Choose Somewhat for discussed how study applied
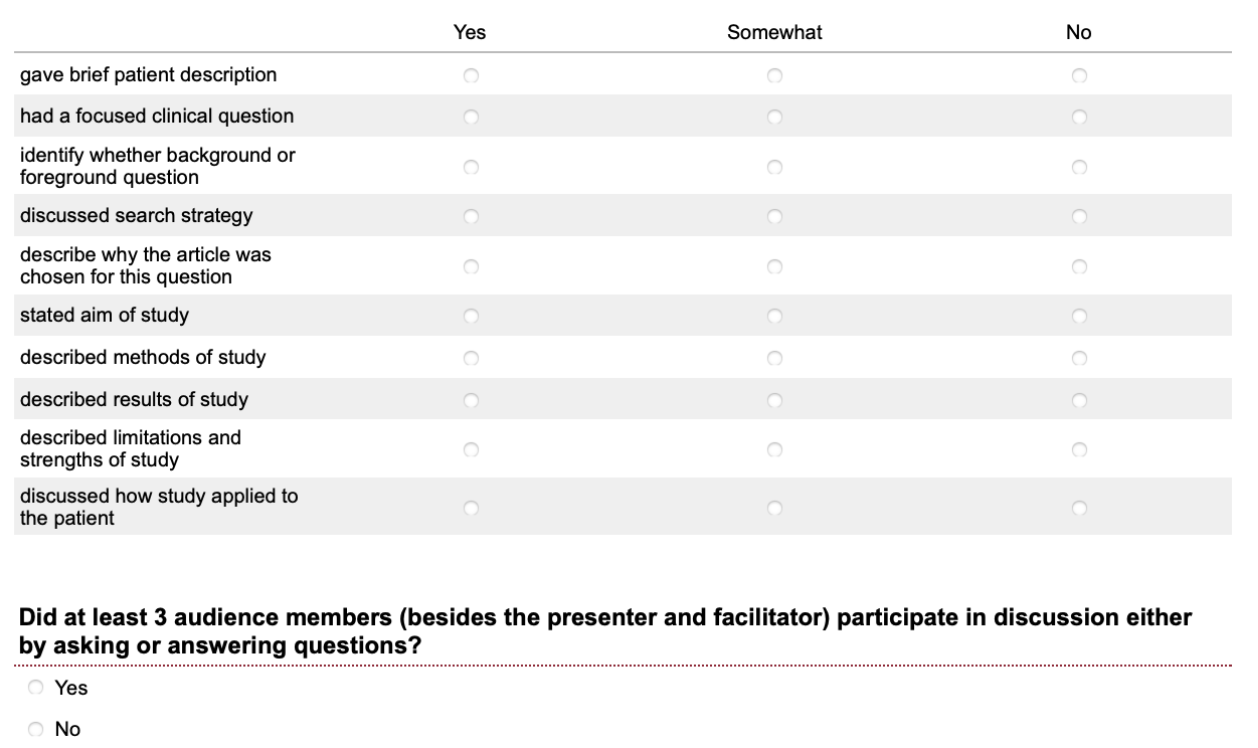 pyautogui.click(x=774, y=508)
